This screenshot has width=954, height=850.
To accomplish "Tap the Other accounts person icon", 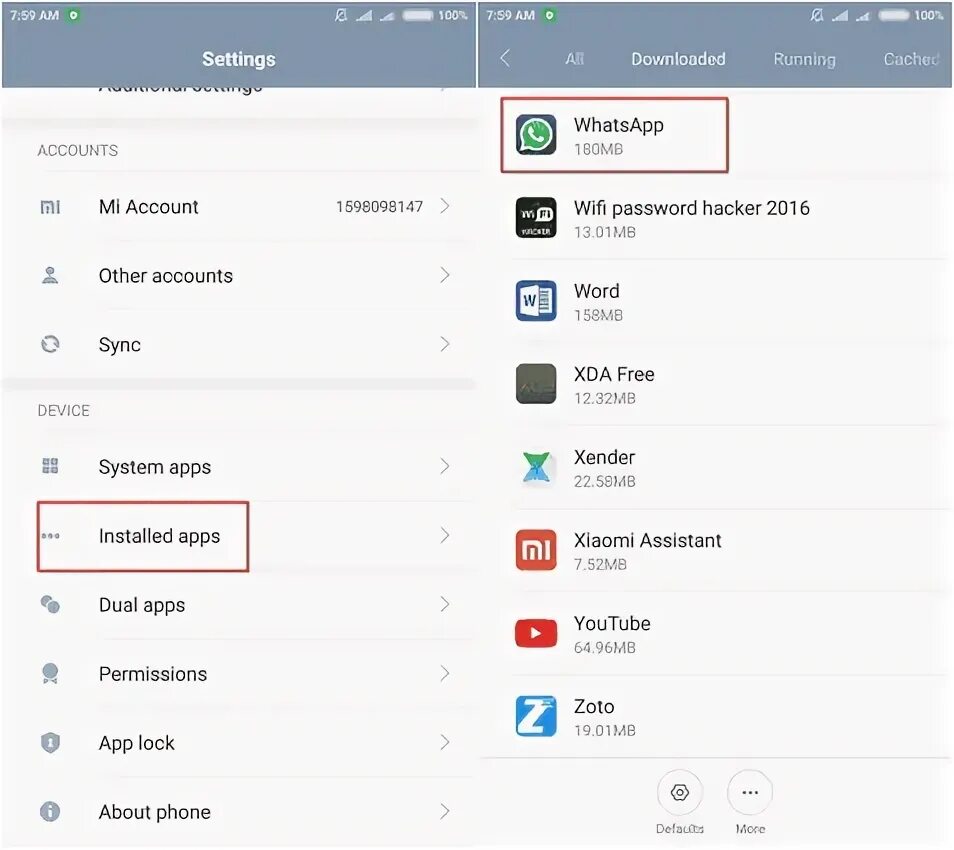I will [x=50, y=276].
